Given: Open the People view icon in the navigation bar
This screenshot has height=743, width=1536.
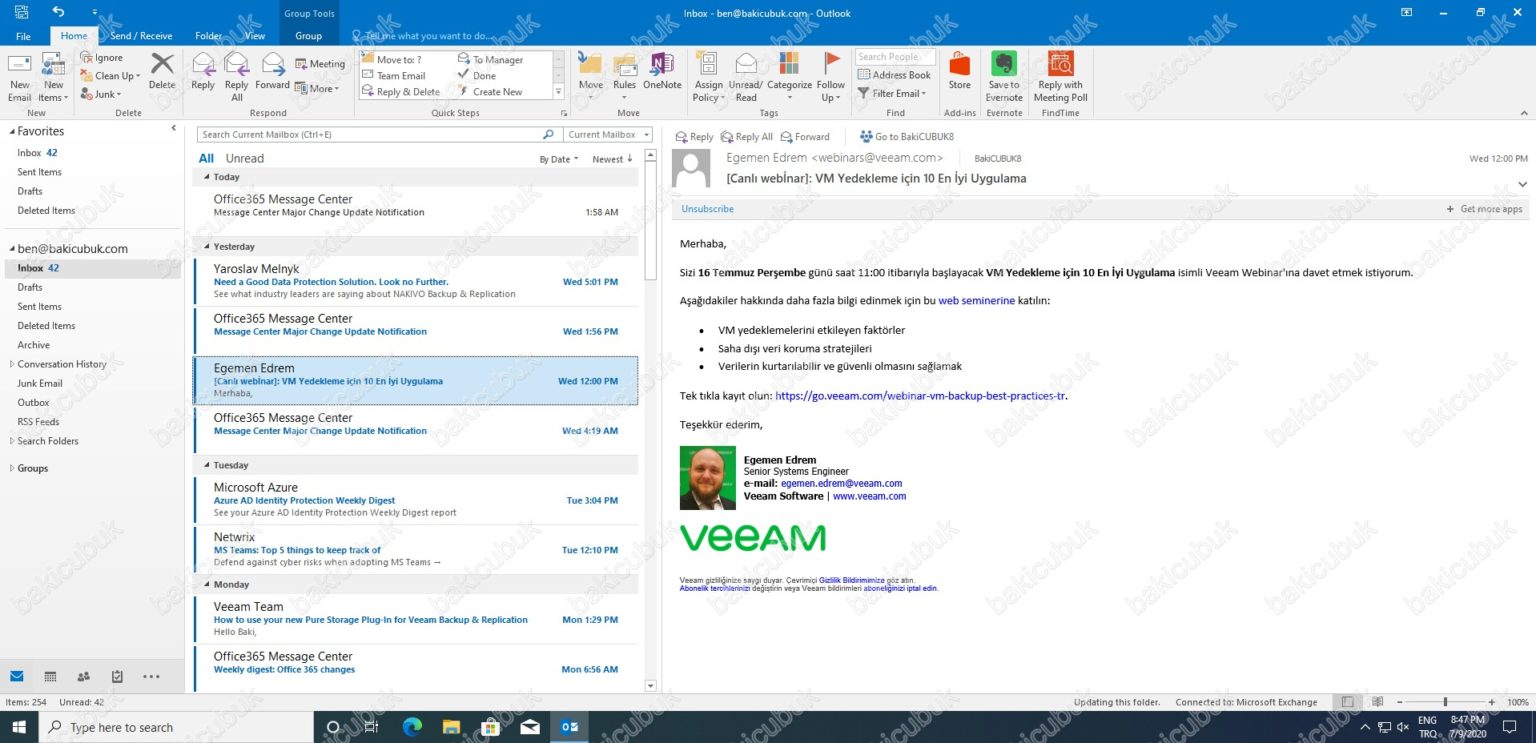Looking at the screenshot, I should (84, 676).
